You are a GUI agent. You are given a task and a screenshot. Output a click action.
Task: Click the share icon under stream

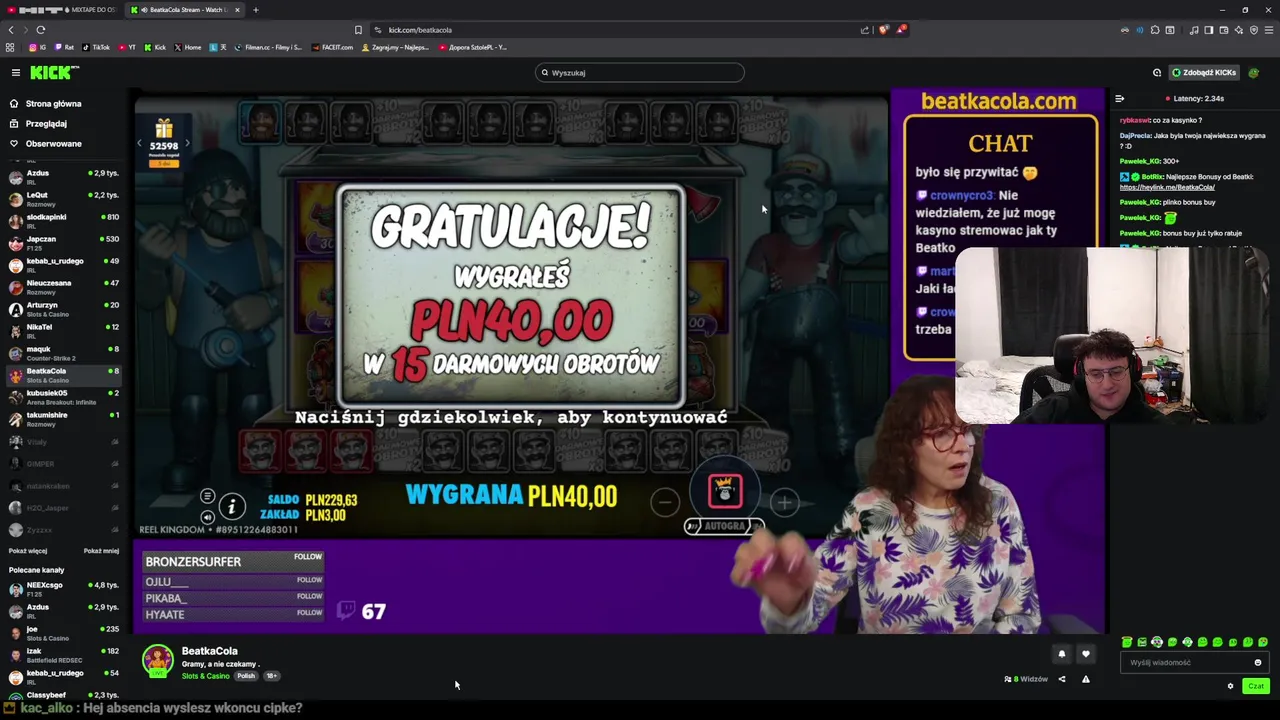(1062, 679)
